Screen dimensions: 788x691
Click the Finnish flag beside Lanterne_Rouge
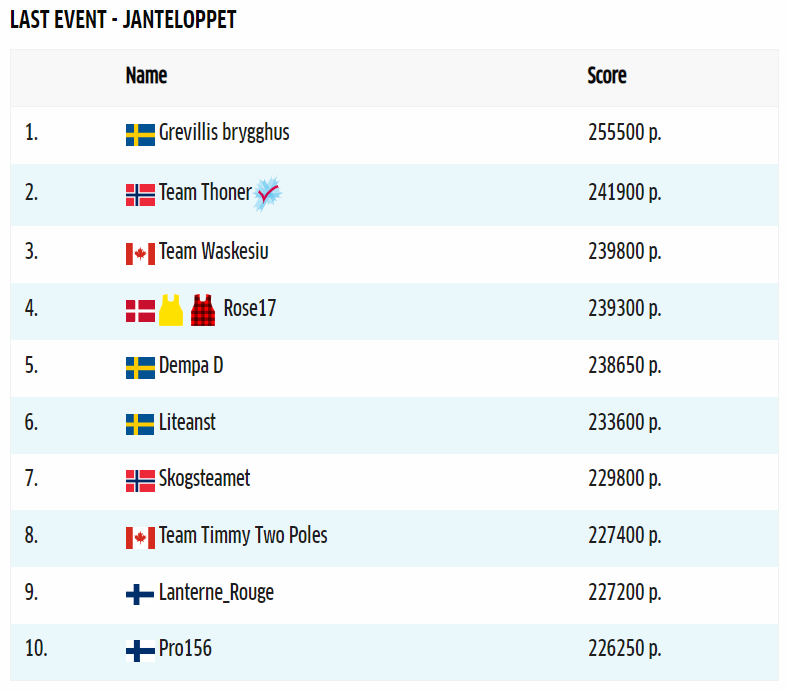(140, 595)
